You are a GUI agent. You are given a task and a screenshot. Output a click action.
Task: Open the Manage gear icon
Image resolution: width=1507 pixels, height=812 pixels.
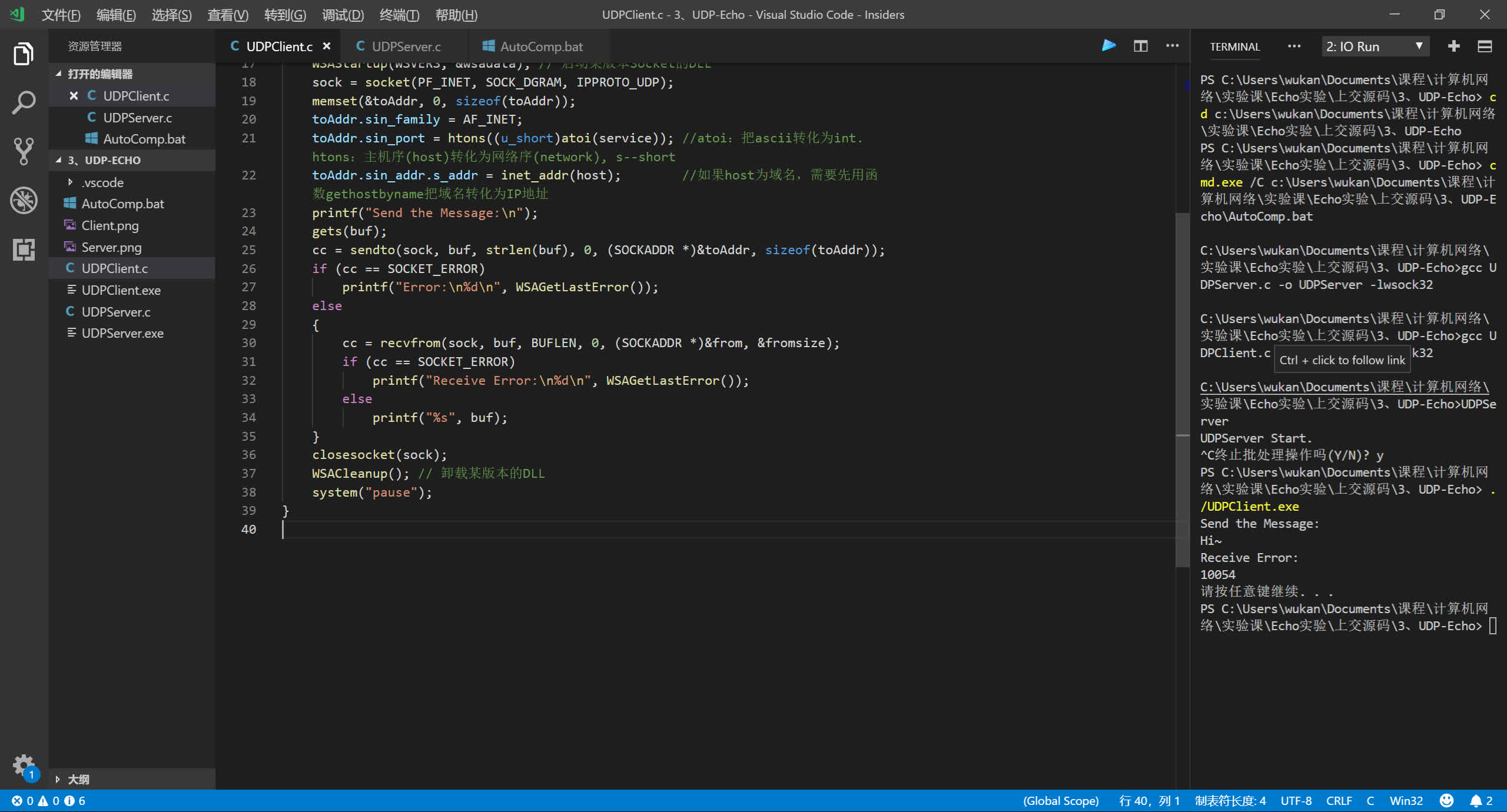coord(24,765)
